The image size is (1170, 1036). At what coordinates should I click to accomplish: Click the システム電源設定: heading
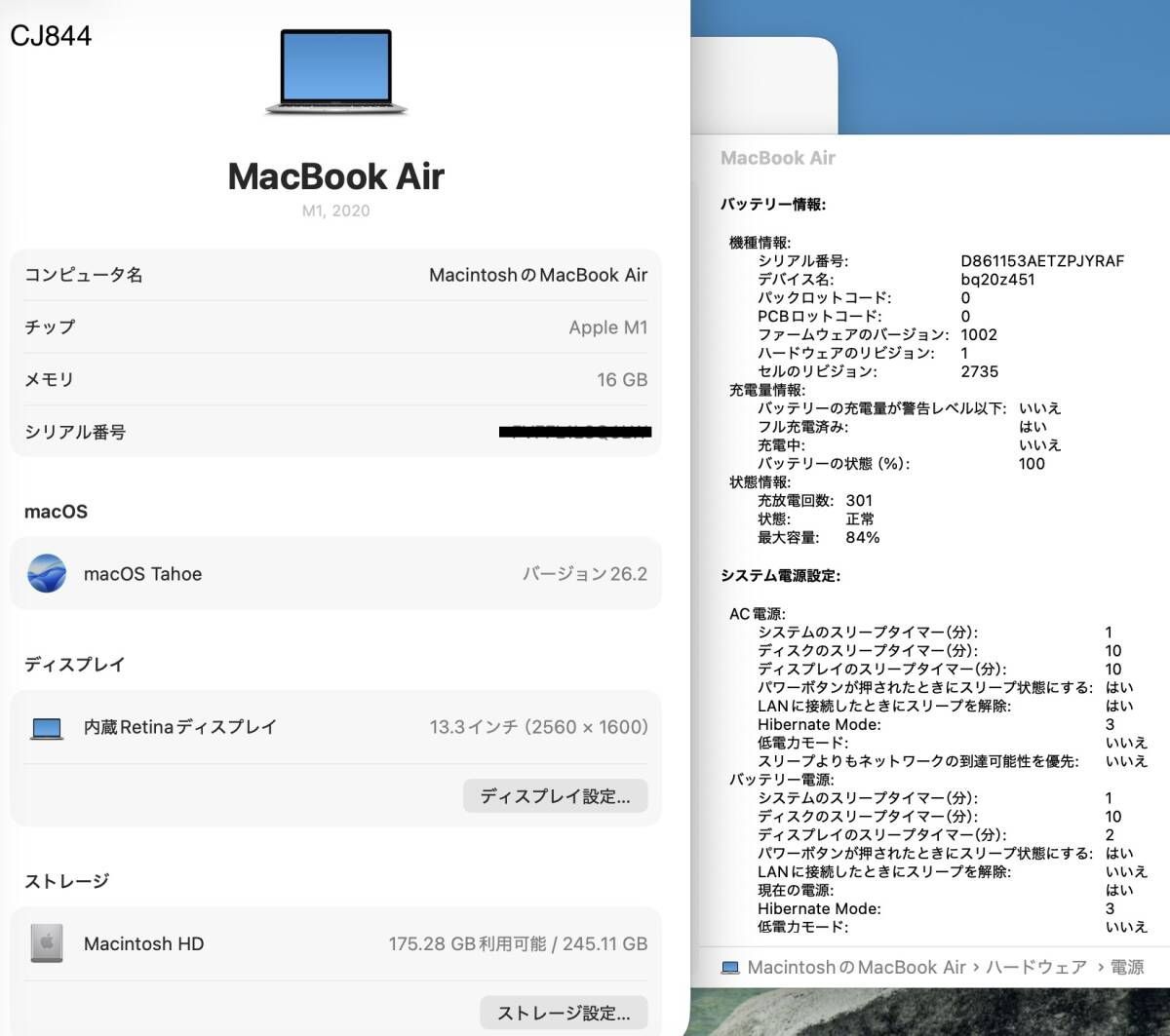click(x=780, y=576)
